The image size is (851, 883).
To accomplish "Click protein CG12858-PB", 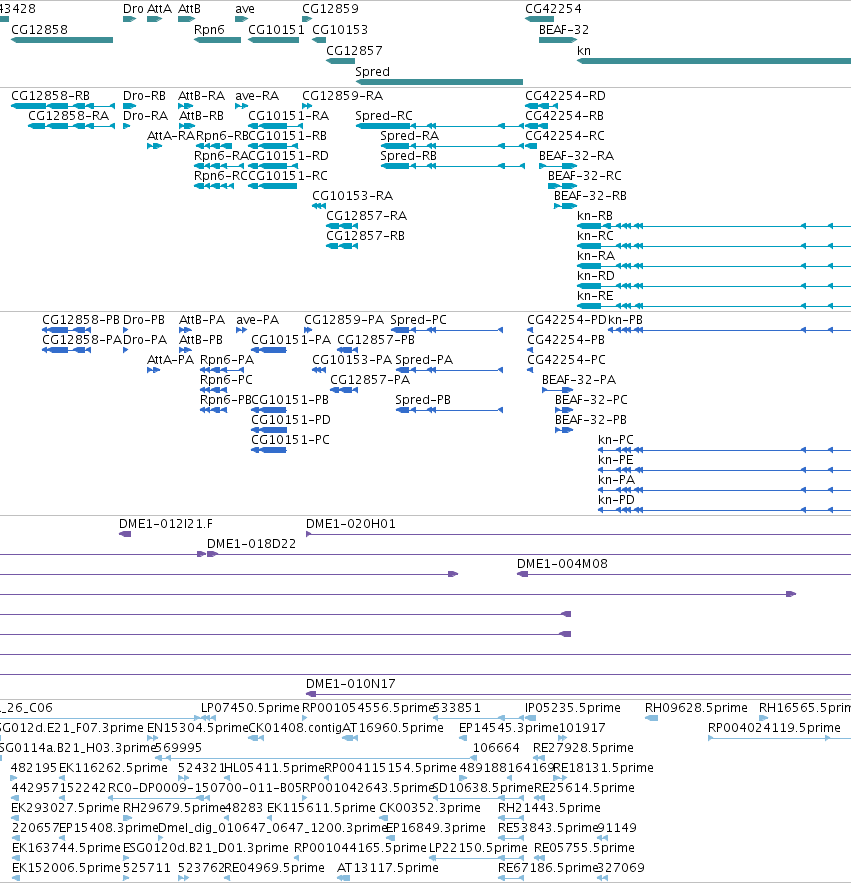I will tap(66, 330).
